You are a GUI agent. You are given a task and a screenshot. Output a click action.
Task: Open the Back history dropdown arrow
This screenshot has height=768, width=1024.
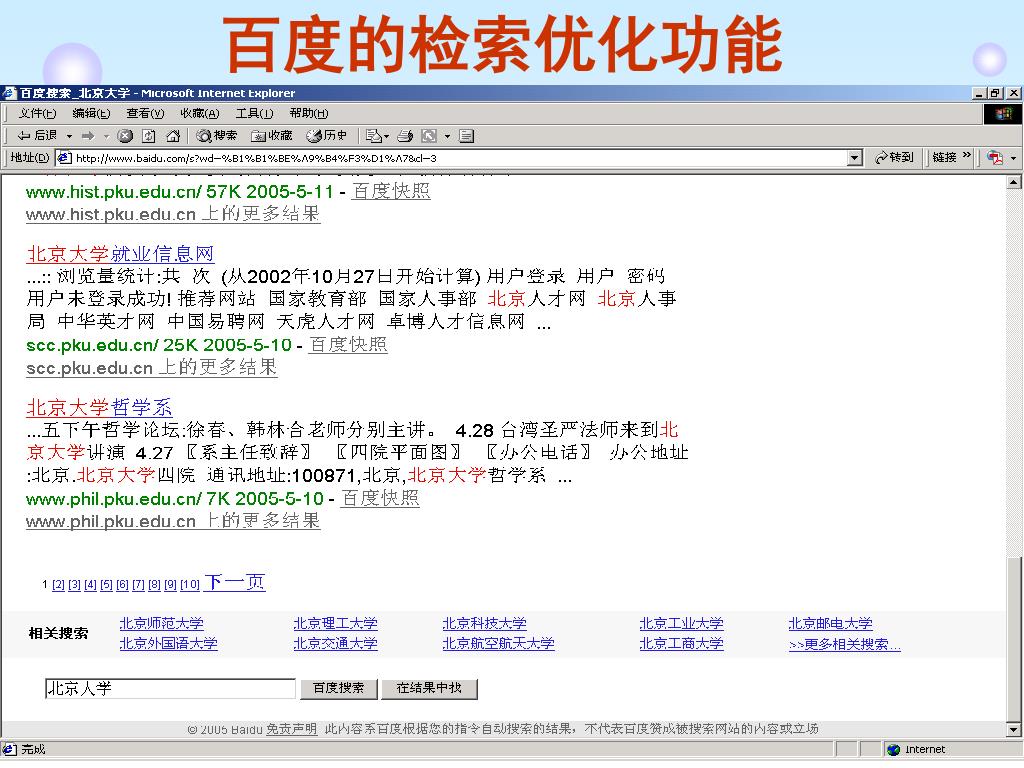coord(69,136)
